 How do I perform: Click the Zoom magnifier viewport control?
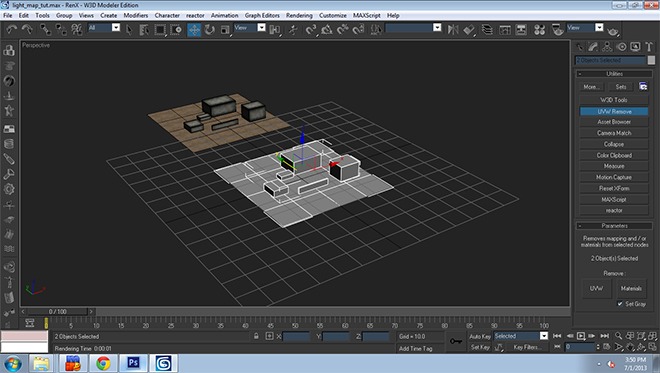[x=618, y=336]
